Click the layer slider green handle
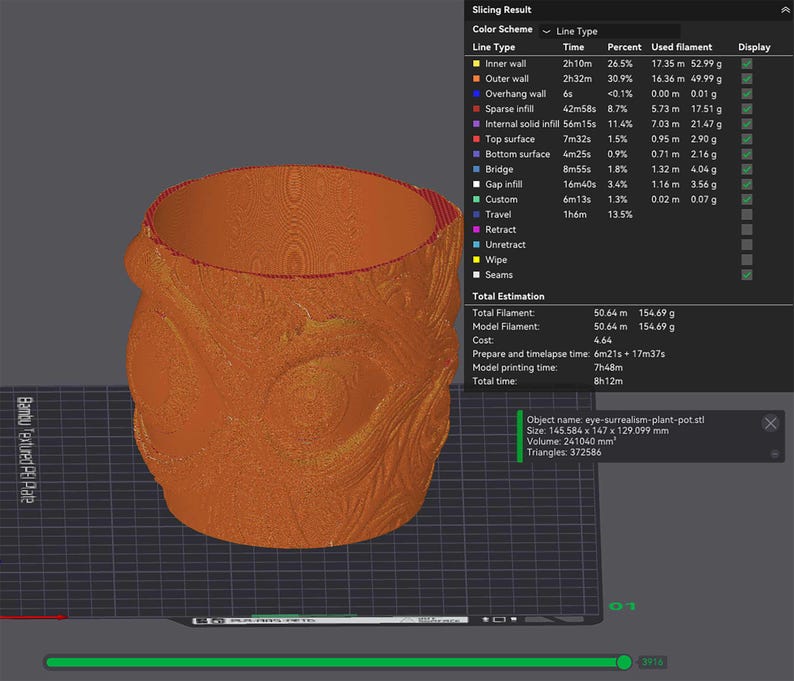Viewport: 794px width, 681px height. click(624, 662)
